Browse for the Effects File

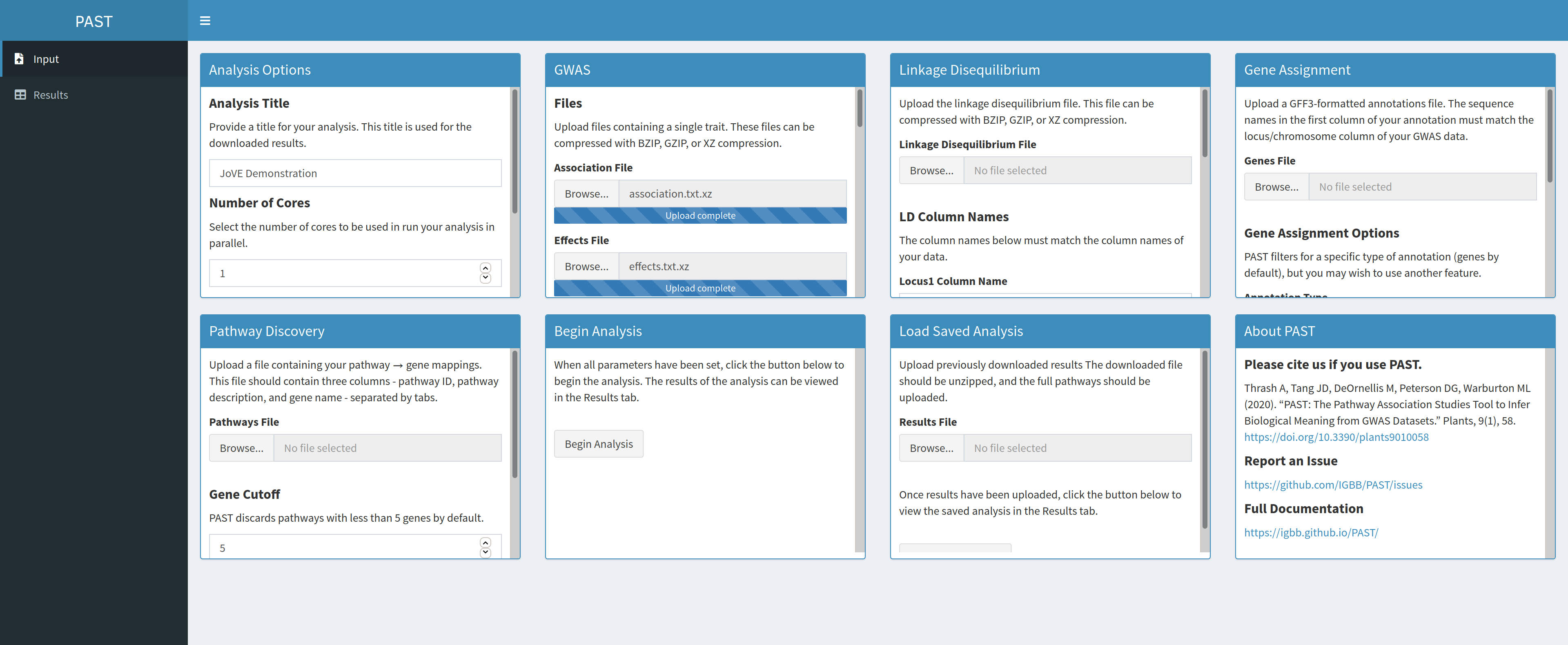pos(586,267)
